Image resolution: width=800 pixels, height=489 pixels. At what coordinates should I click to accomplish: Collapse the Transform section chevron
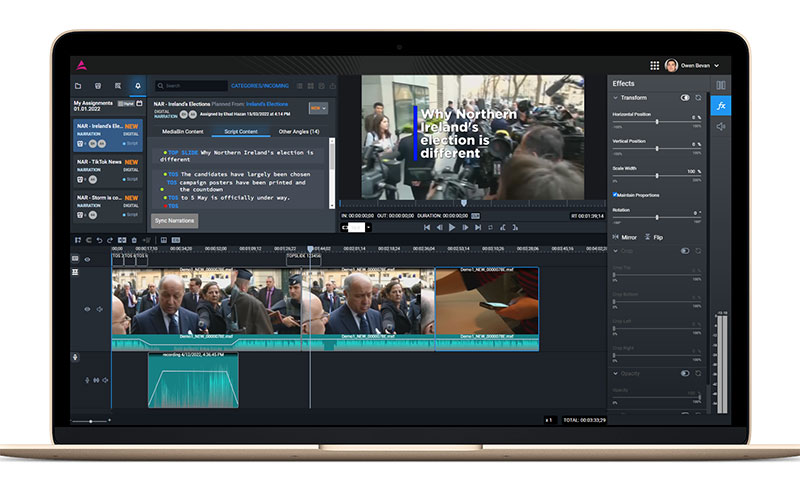[x=614, y=98]
